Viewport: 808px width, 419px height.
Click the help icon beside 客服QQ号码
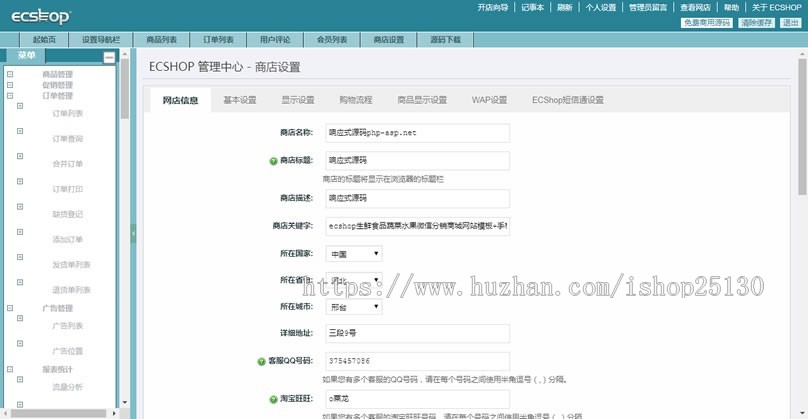(x=261, y=362)
